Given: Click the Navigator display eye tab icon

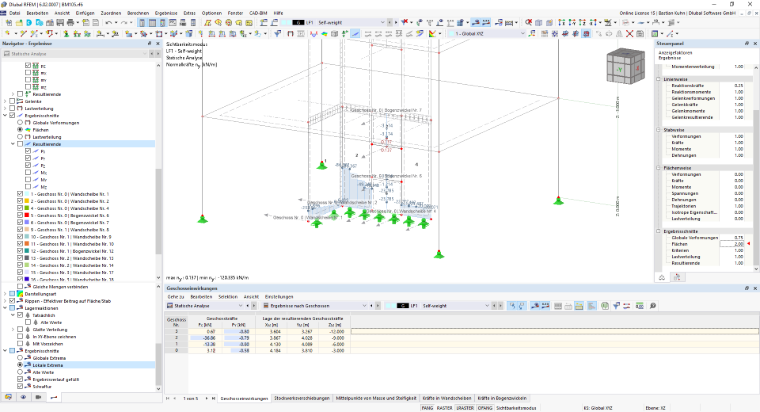Looking at the screenshot, I should pyautogui.click(x=23, y=397).
